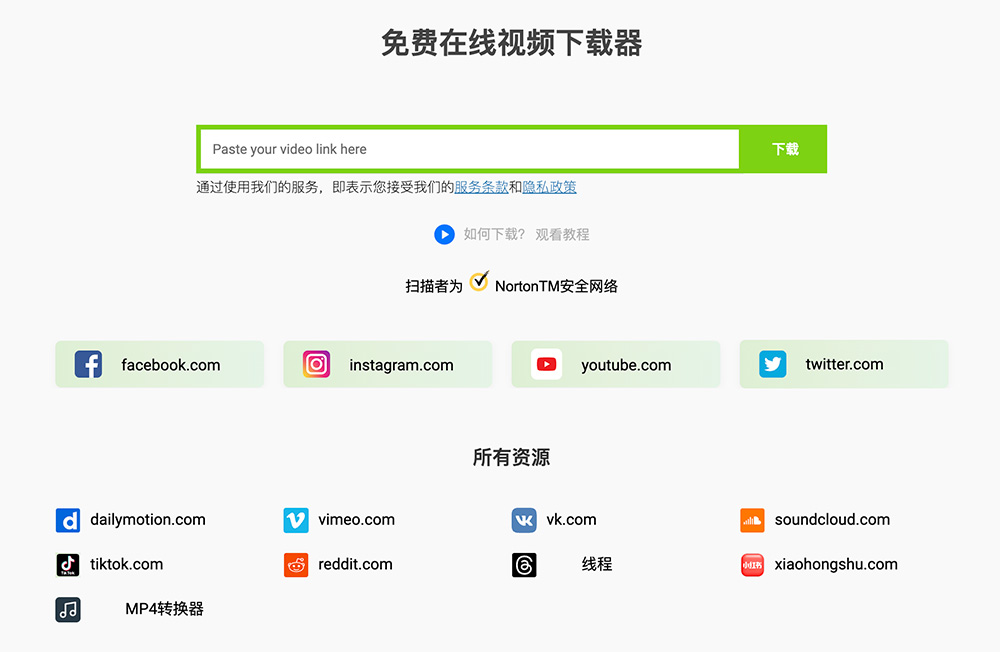Click the blue tutorial play icon
This screenshot has height=652, width=1000.
445,234
